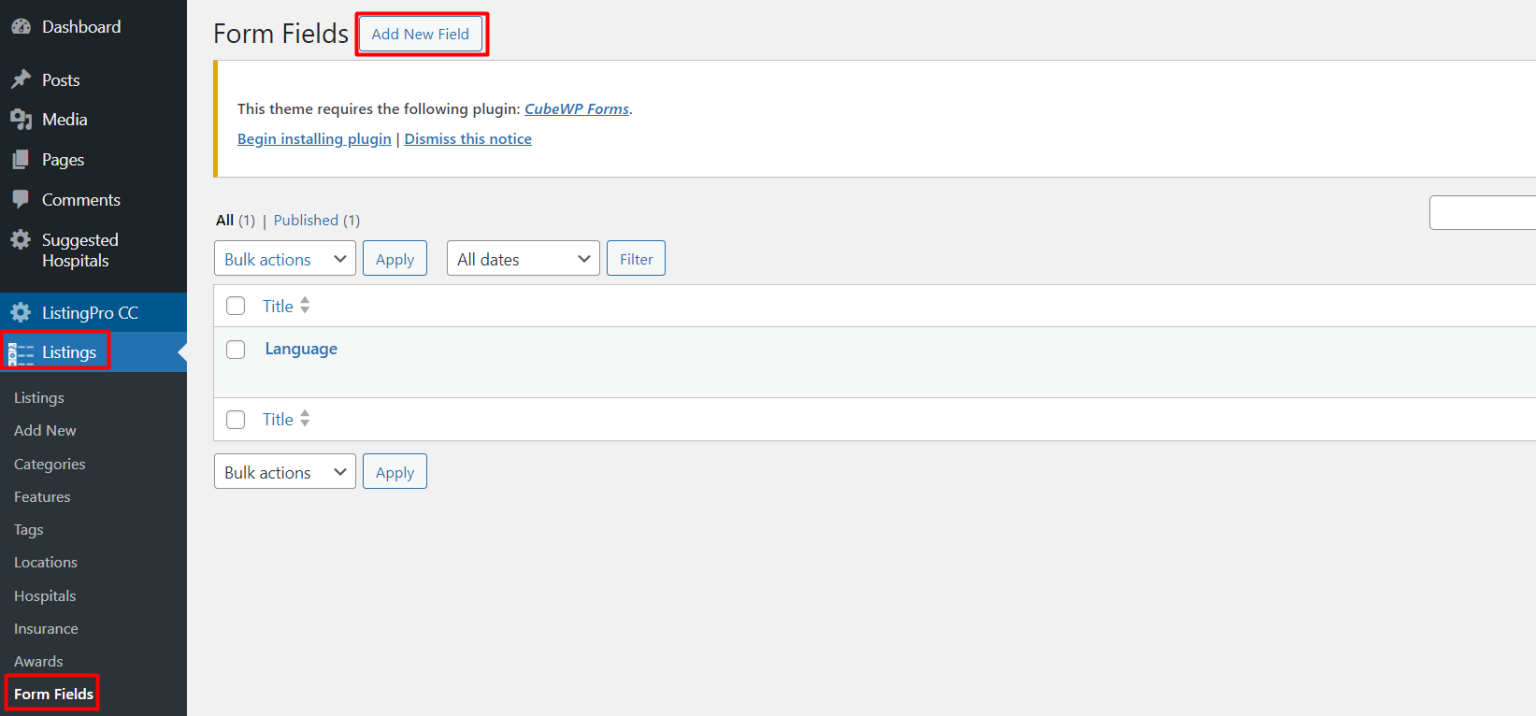Click the Suggested Hospitals gear icon
Screen dimensions: 1536x716
(22, 240)
